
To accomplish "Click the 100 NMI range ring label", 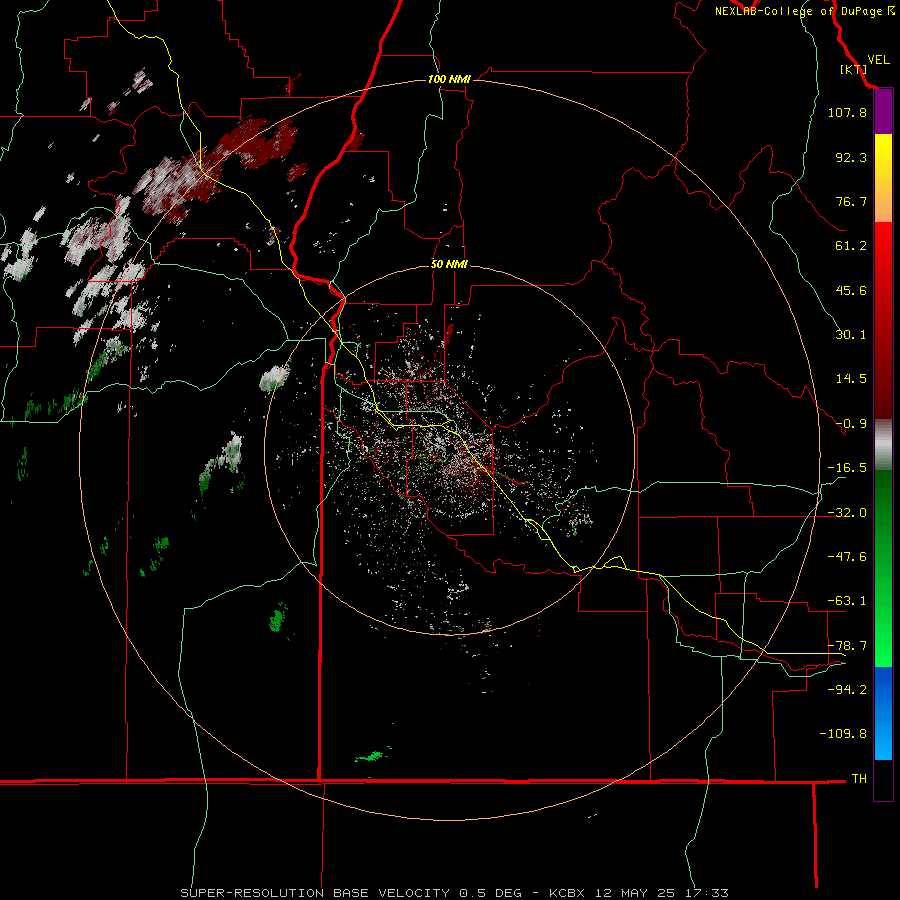I will click(x=449, y=79).
